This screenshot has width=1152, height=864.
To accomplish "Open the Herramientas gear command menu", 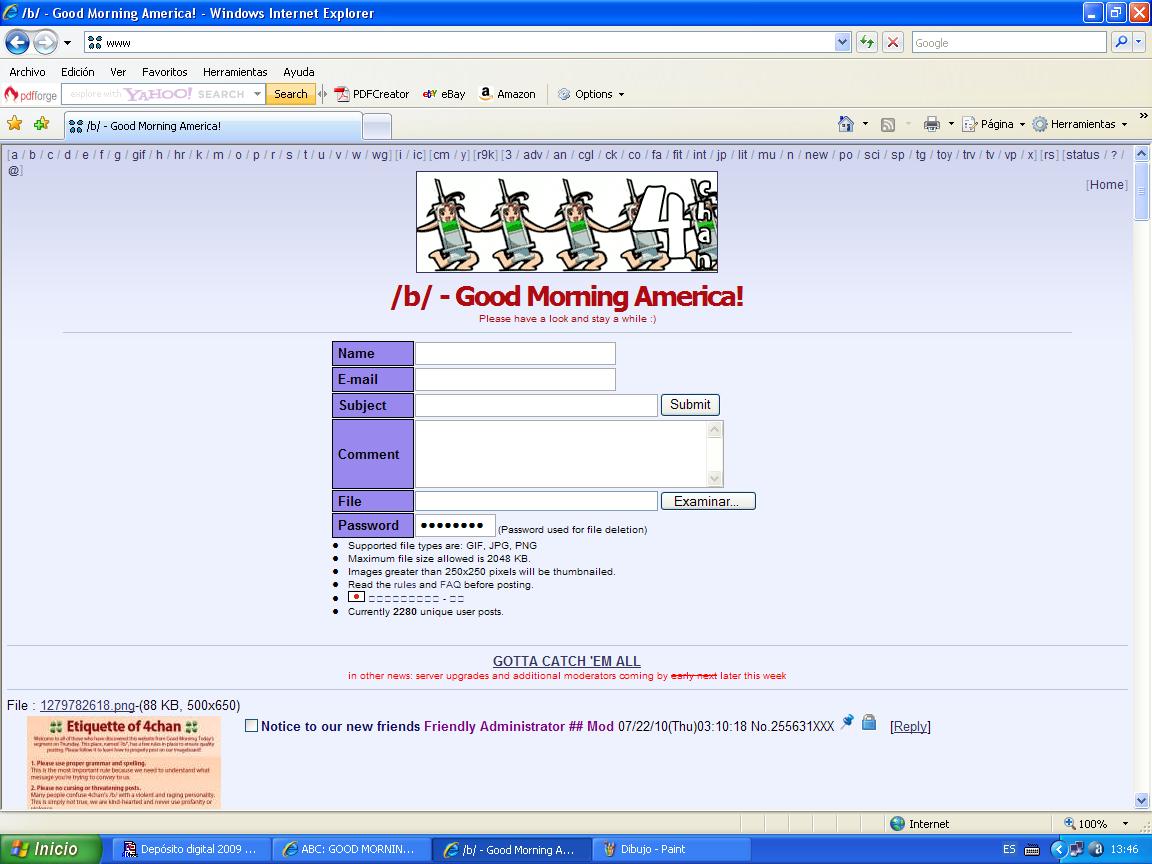I will click(1079, 124).
